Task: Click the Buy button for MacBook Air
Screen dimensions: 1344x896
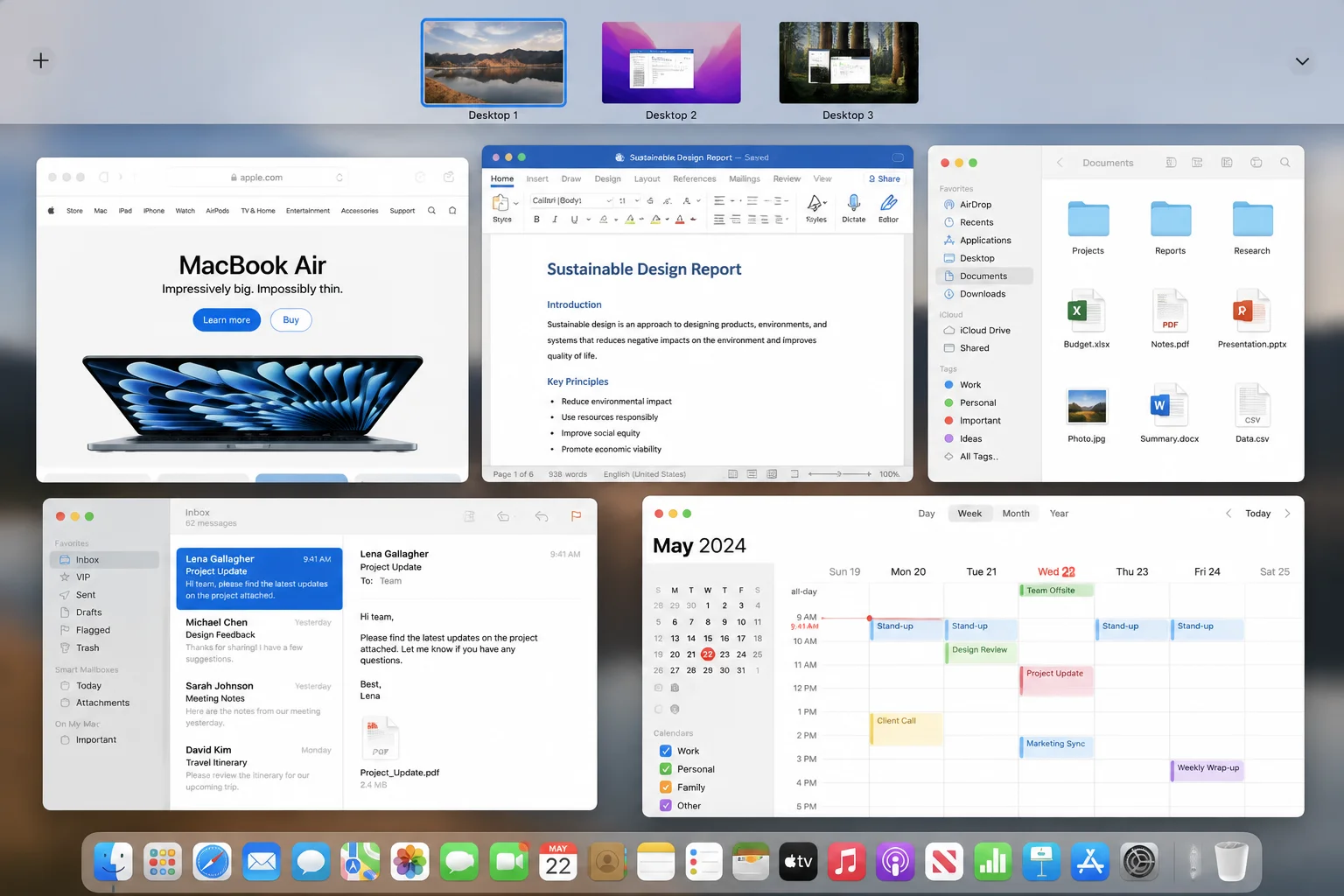Action: (290, 320)
